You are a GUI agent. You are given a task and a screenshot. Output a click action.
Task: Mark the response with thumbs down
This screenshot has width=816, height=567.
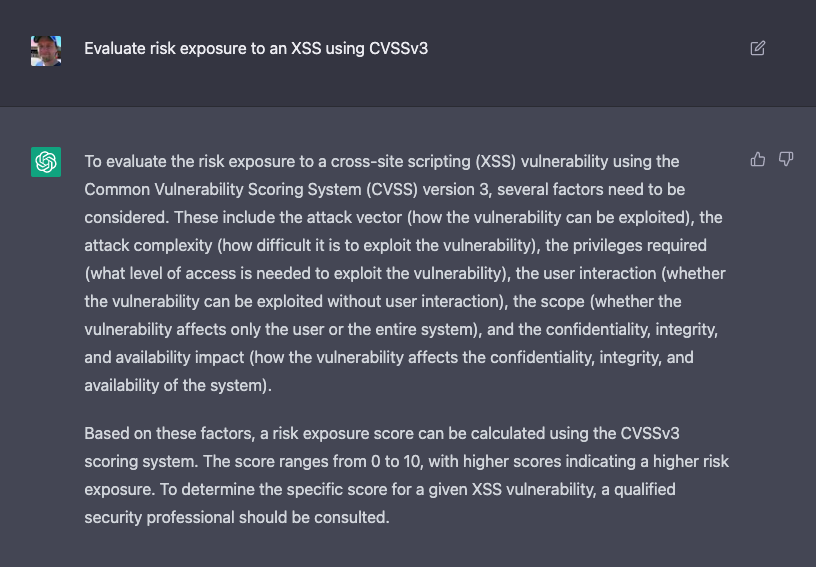tap(786, 159)
